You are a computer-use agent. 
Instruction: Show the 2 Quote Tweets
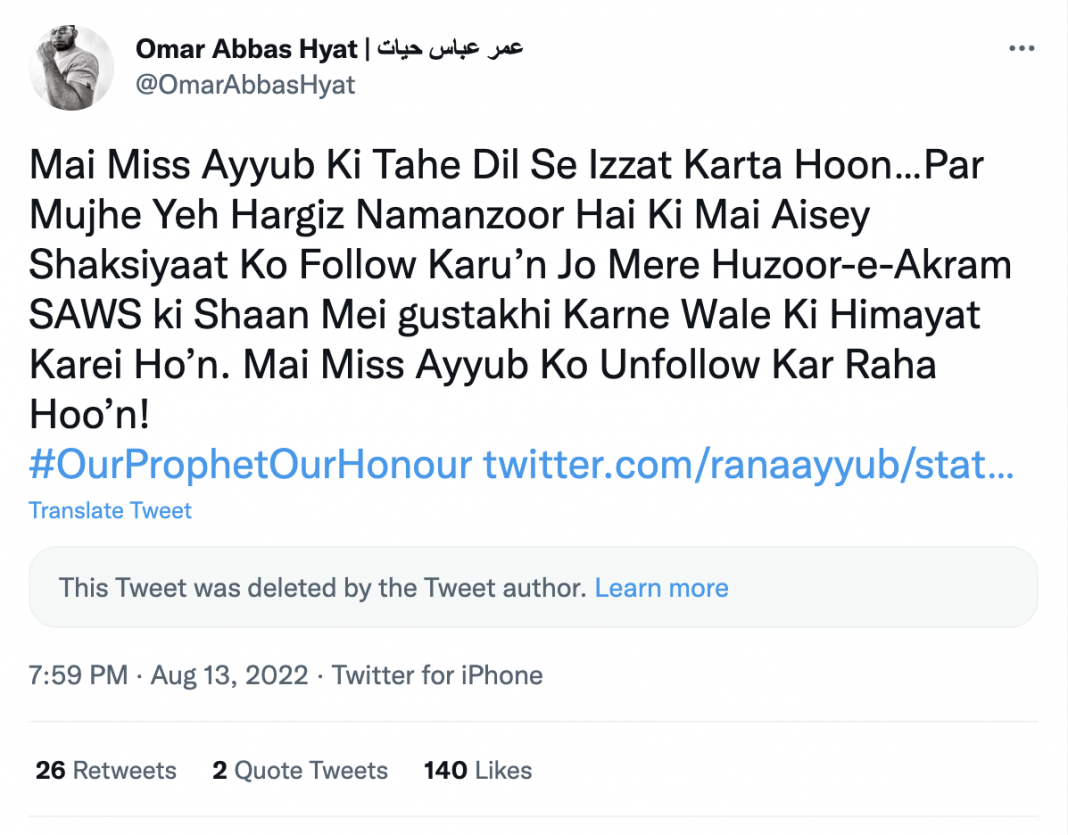[300, 770]
